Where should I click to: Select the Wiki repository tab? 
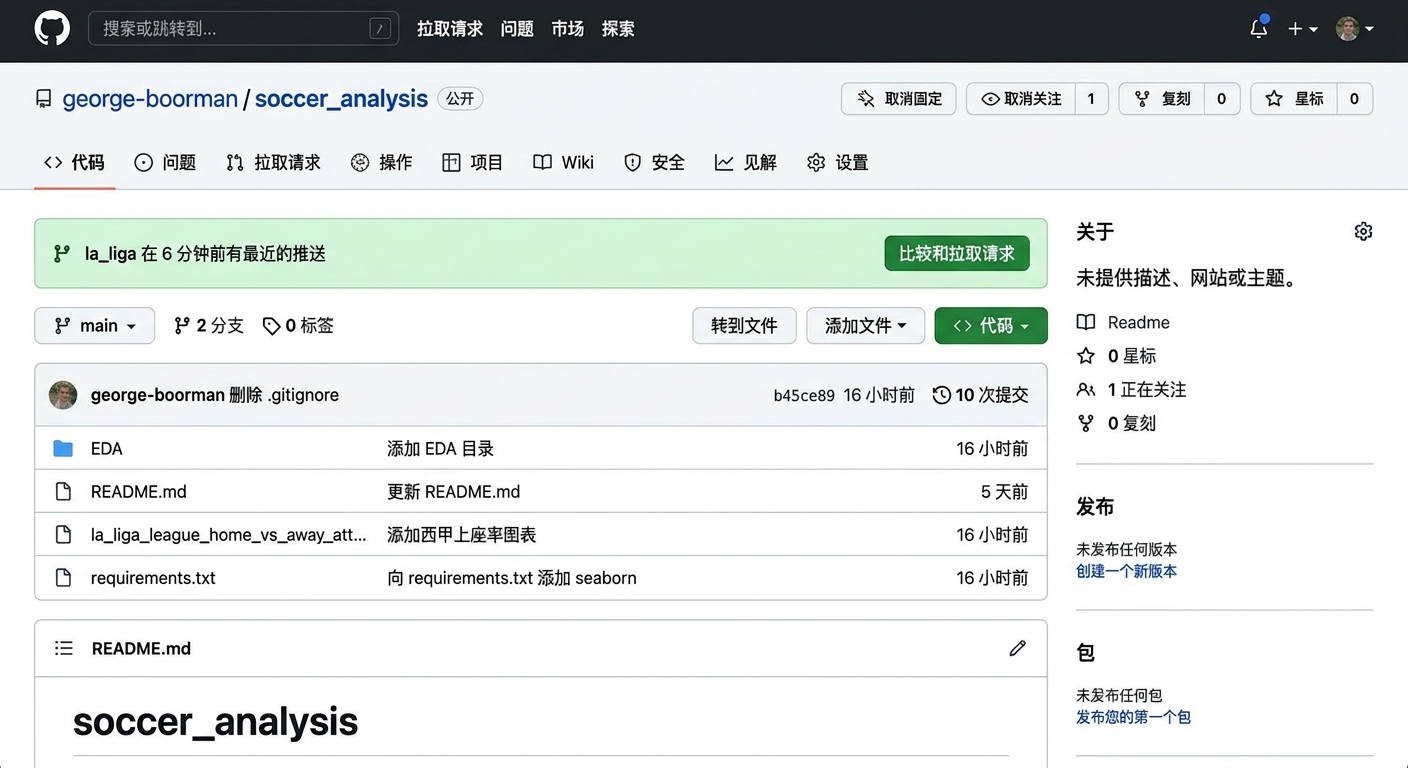click(x=563, y=162)
